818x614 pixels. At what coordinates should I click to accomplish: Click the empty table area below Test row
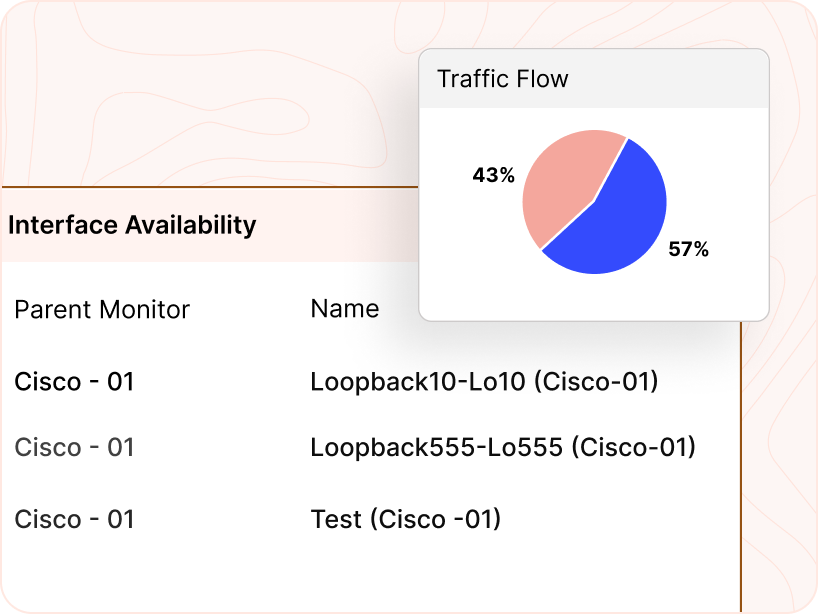click(370, 575)
